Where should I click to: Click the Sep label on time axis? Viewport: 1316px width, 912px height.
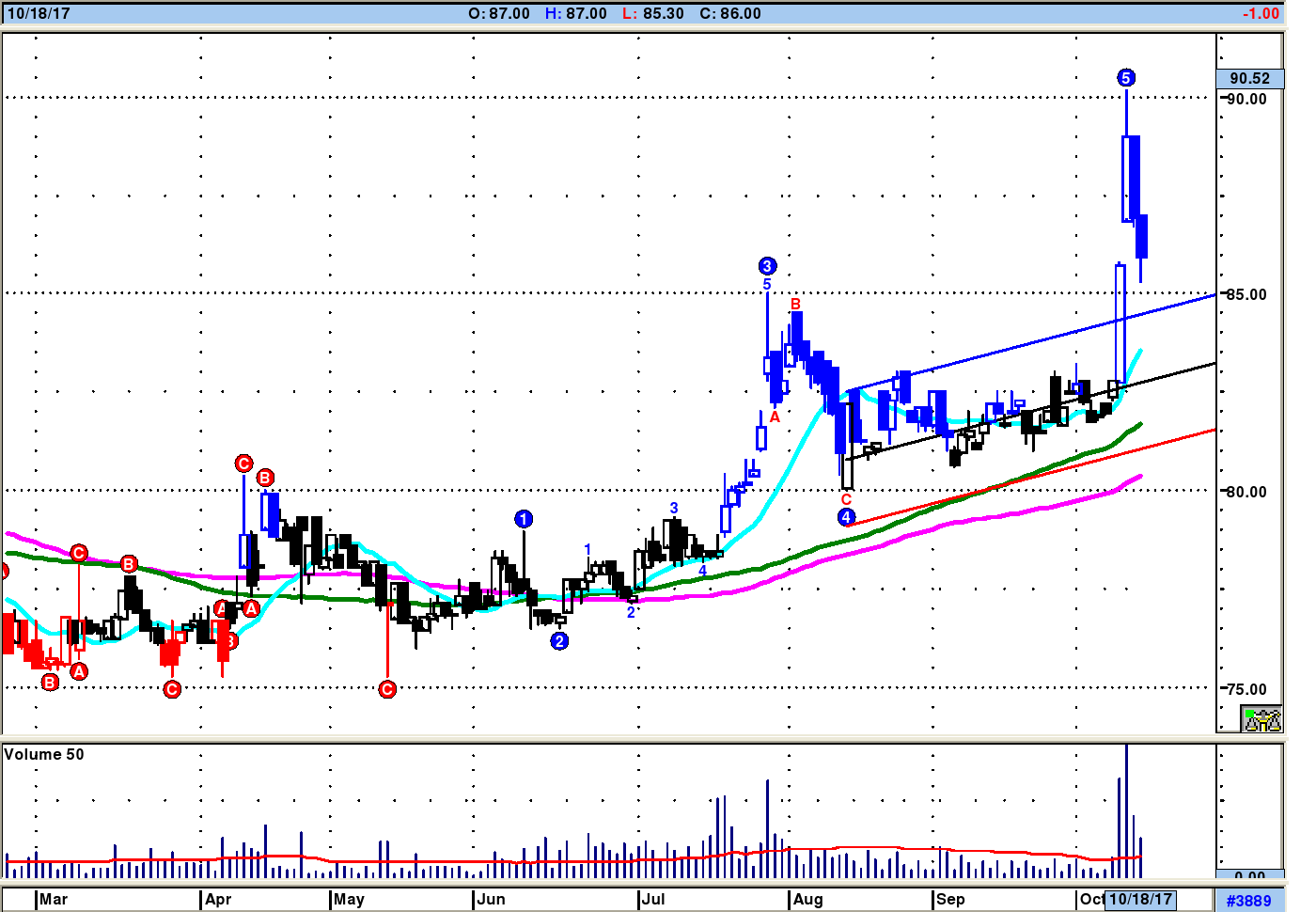coord(950,900)
